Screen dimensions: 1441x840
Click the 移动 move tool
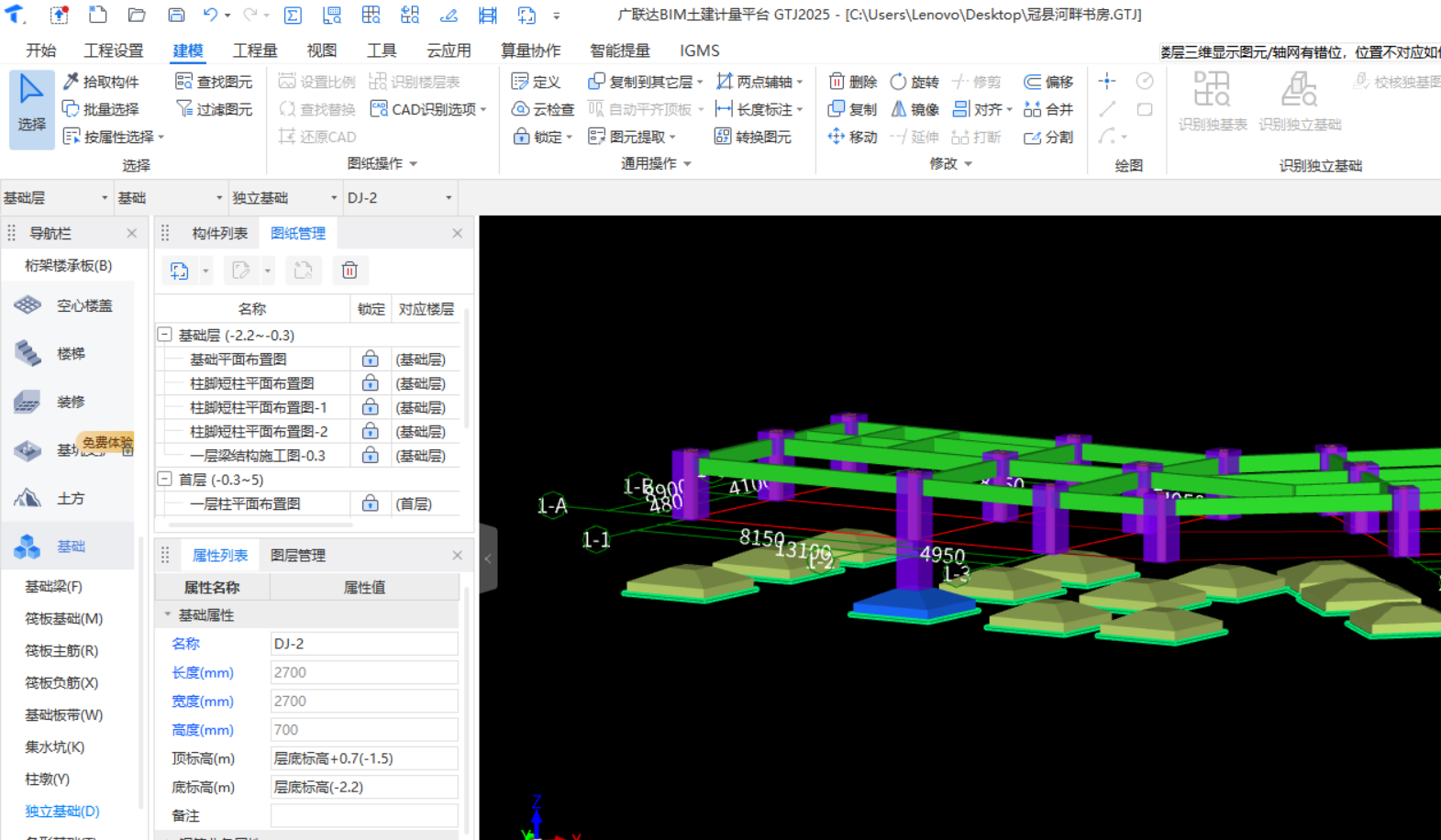[x=853, y=137]
